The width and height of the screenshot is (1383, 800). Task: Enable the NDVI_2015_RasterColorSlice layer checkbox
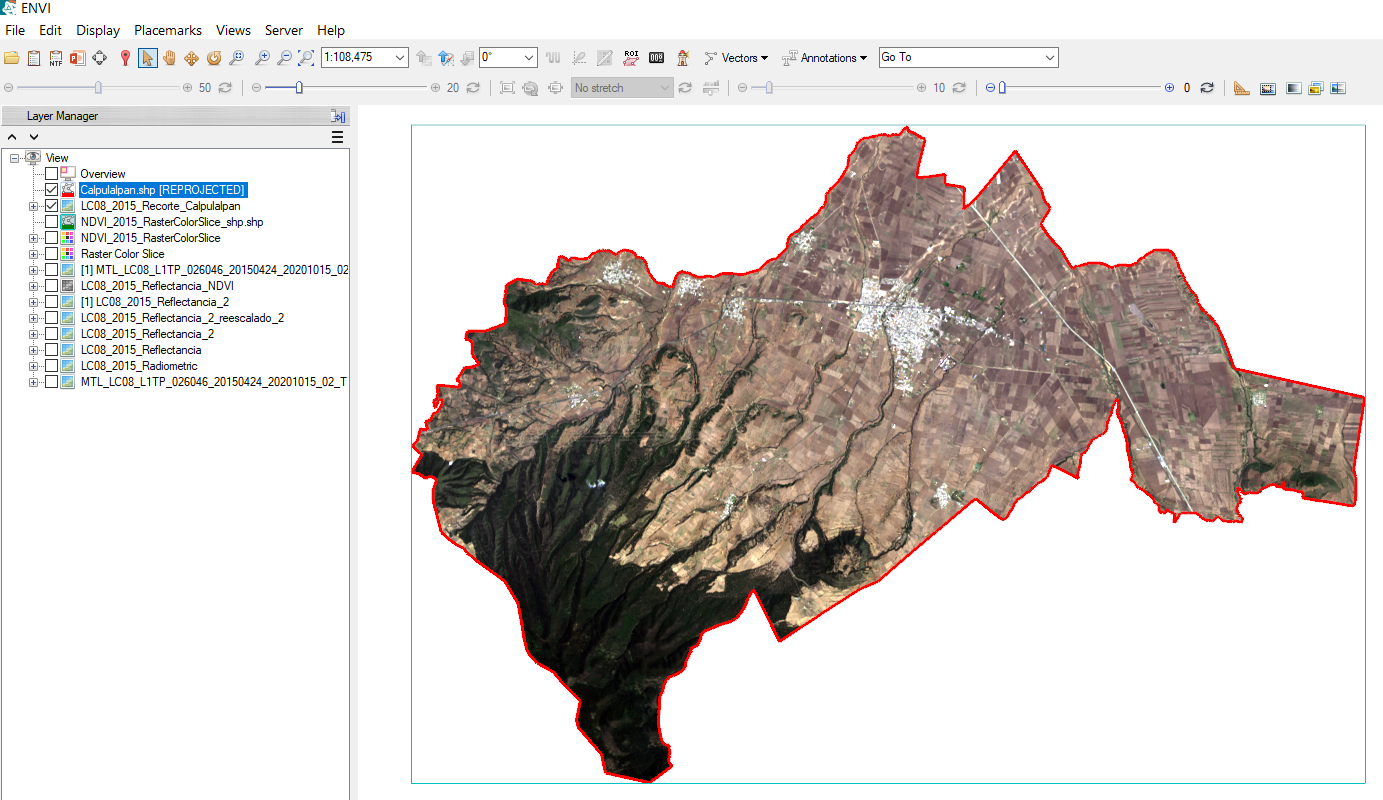52,238
